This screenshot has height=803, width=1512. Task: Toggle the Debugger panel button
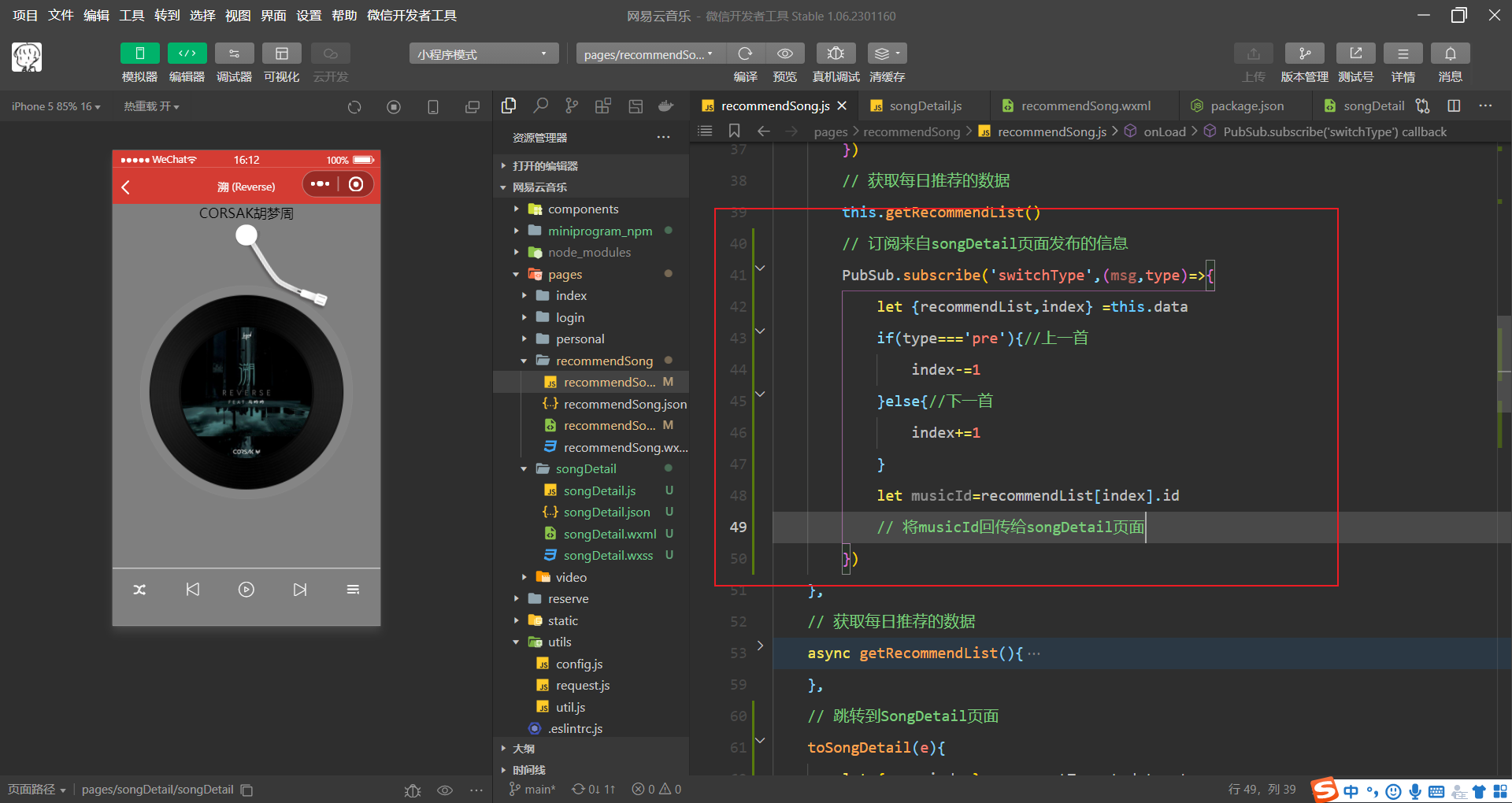click(234, 54)
